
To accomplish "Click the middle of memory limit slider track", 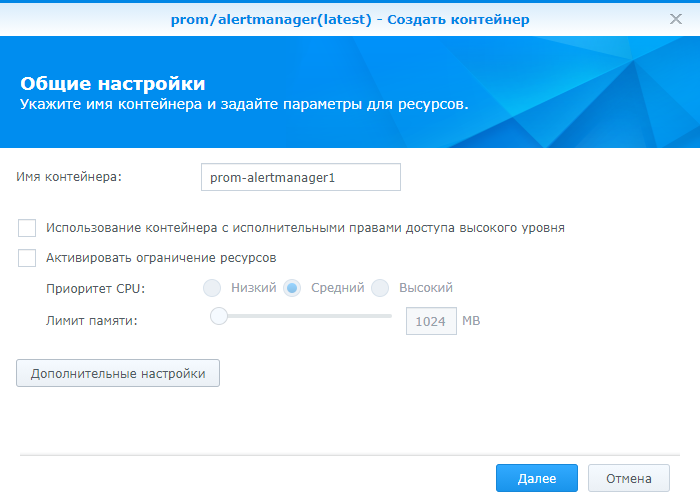I will point(305,316).
